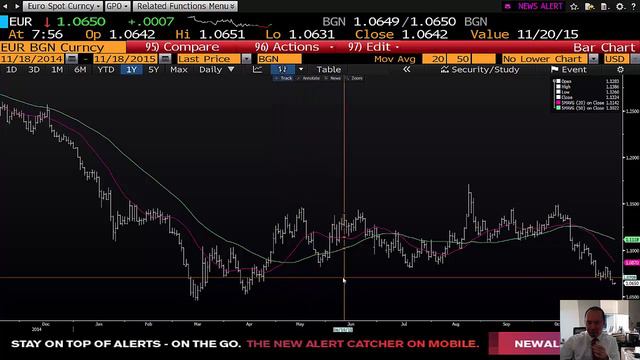Click the Security/Study button
The width and height of the screenshot is (640, 360).
(480, 69)
